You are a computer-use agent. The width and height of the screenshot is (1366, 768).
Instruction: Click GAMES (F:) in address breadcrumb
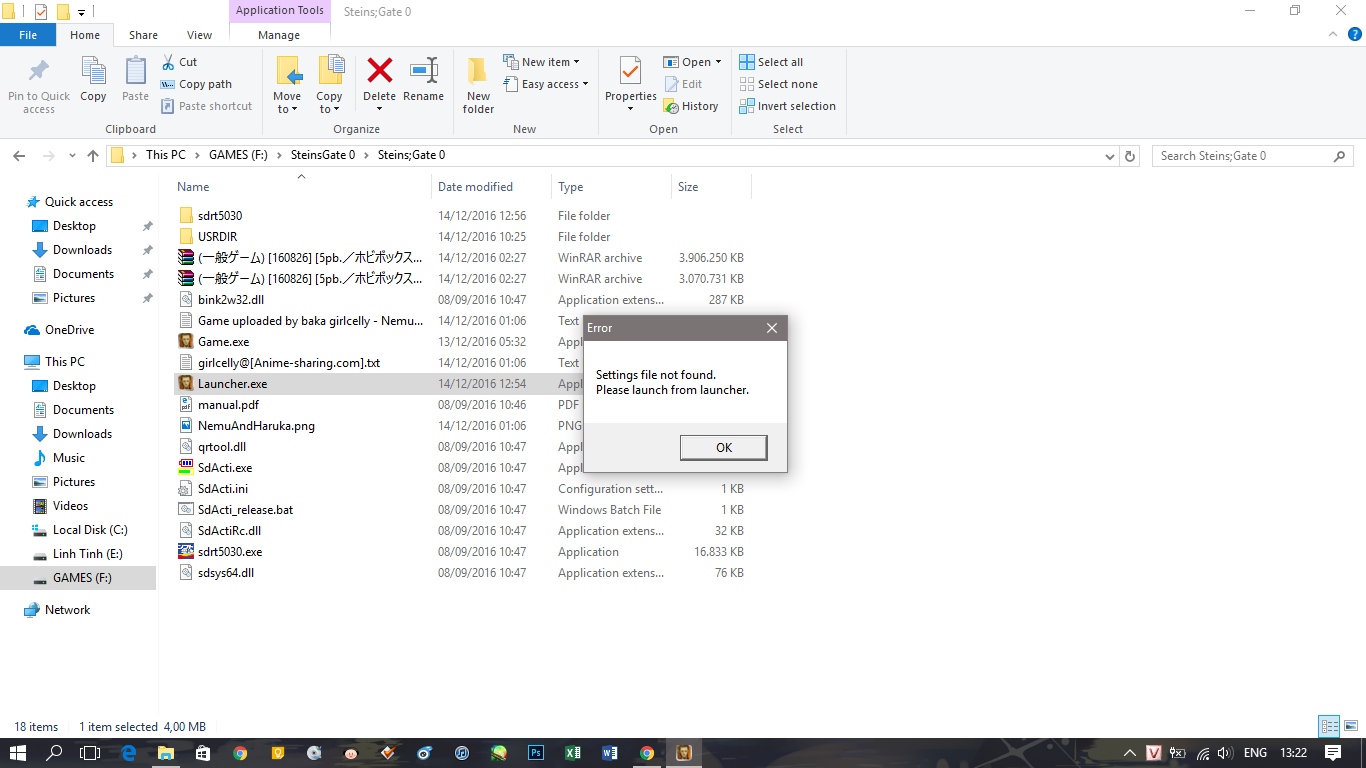click(240, 155)
